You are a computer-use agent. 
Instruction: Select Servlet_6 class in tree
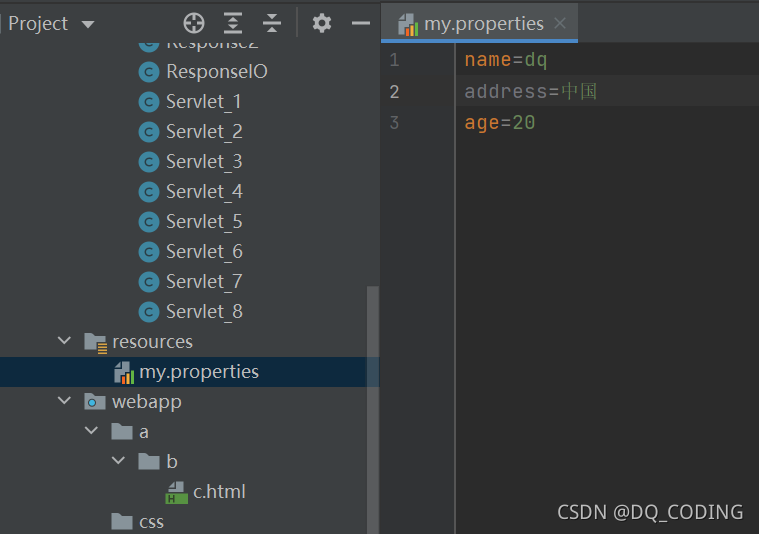click(x=204, y=252)
